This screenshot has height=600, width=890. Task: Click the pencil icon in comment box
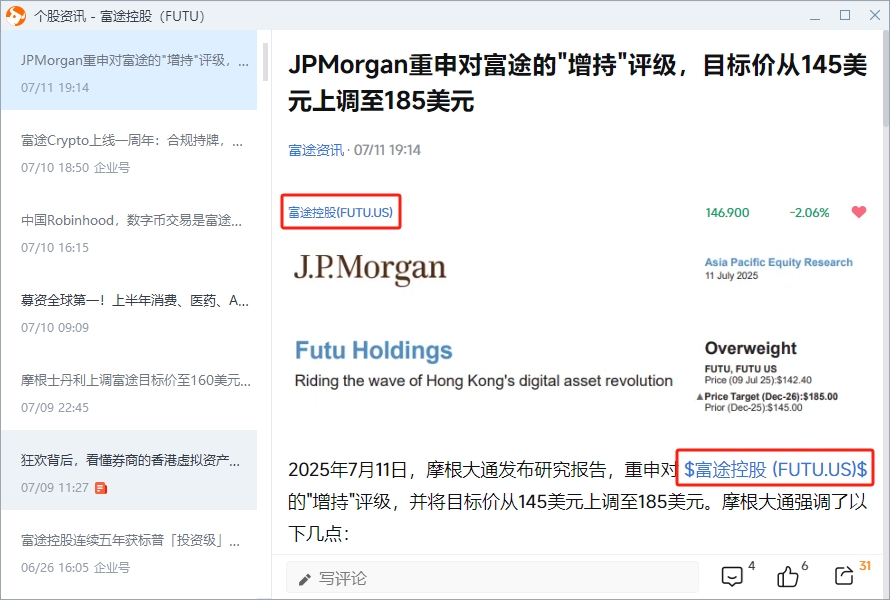click(x=305, y=579)
